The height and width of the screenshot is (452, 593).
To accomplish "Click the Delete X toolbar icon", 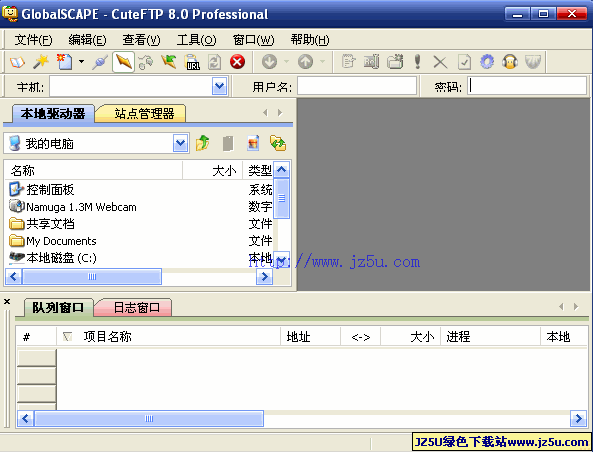I will (440, 62).
